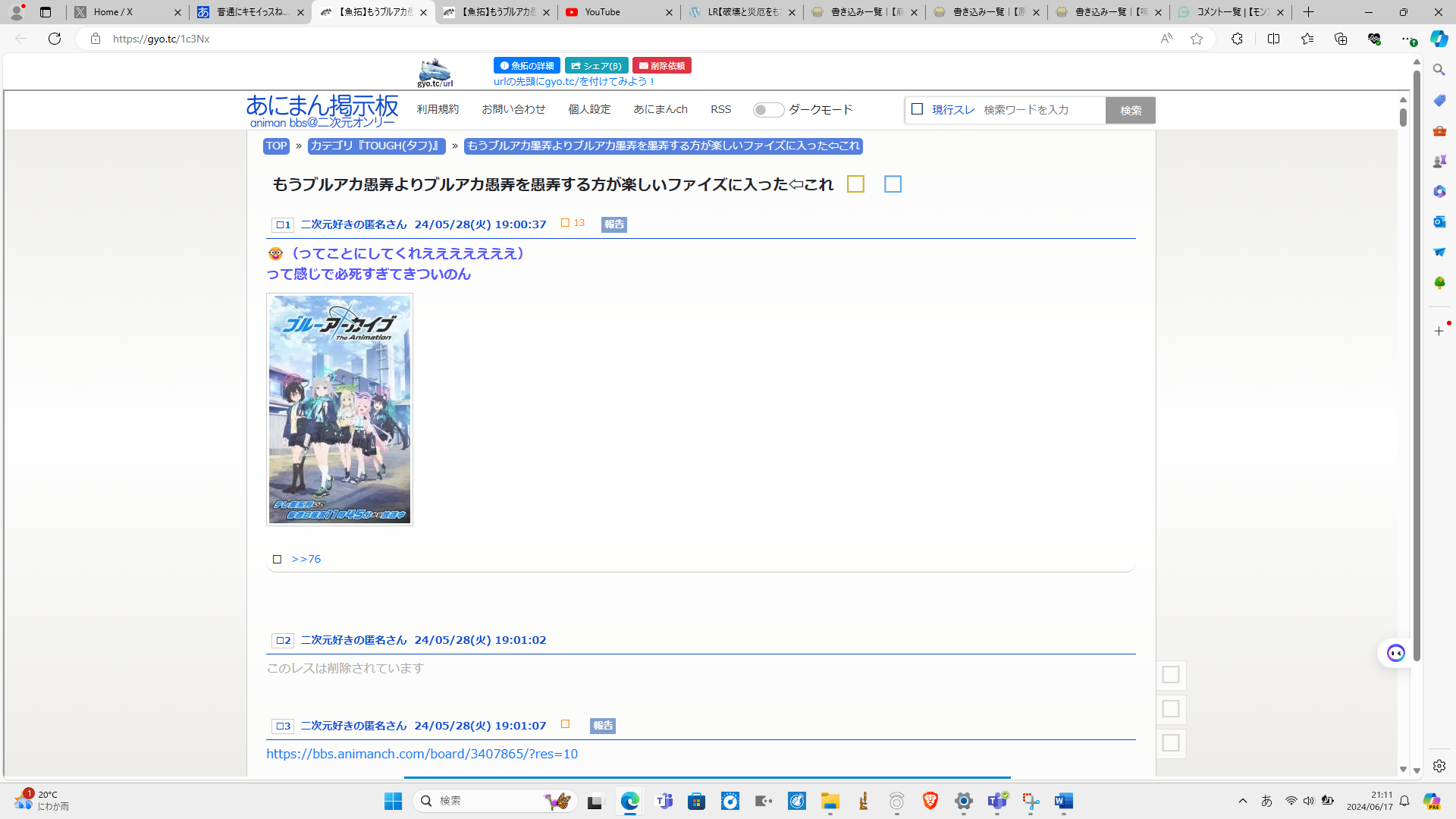Toggle the ダークモード switch
Screen dimensions: 1456x819
coord(767,110)
